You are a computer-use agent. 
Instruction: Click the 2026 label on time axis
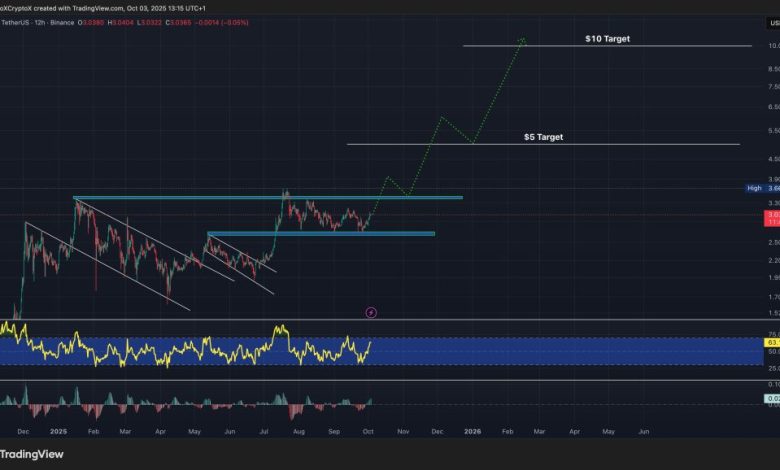click(472, 430)
